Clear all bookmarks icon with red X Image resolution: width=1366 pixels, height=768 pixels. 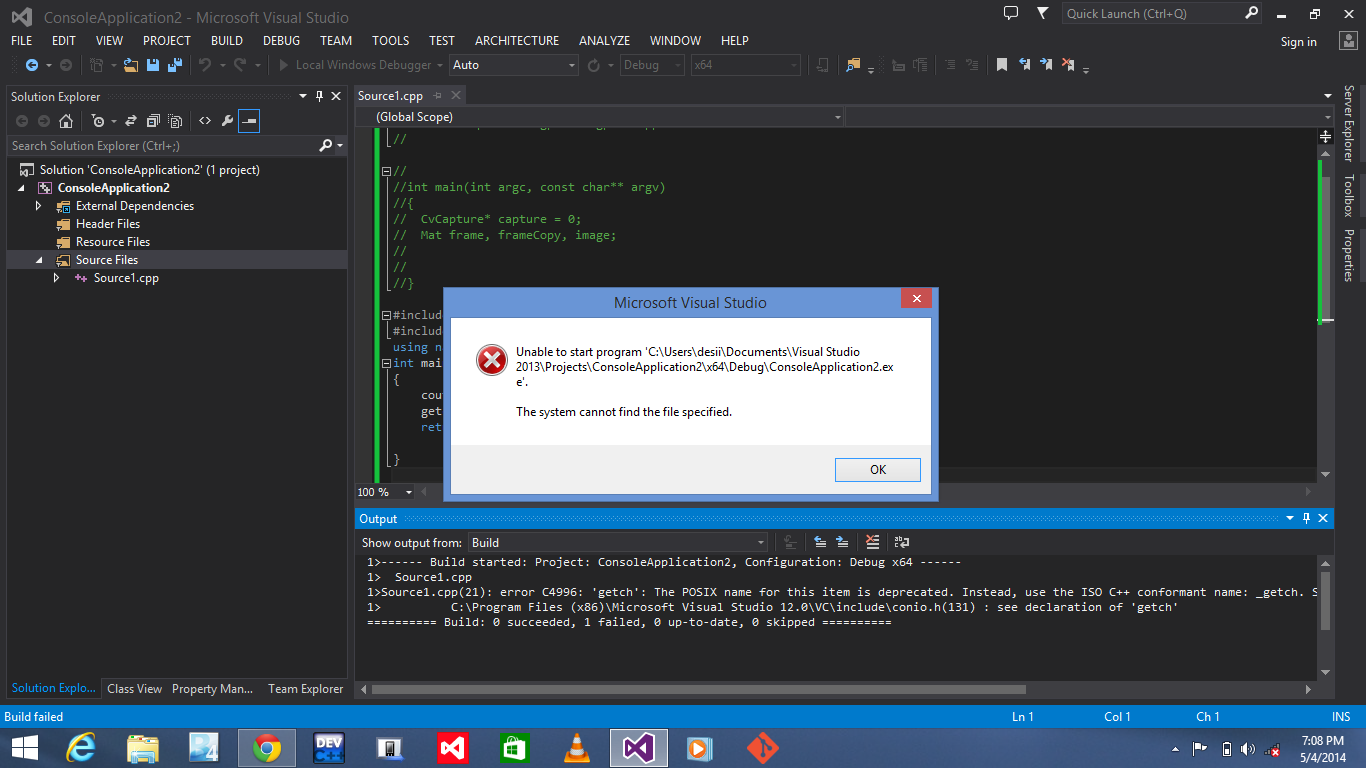(1068, 65)
